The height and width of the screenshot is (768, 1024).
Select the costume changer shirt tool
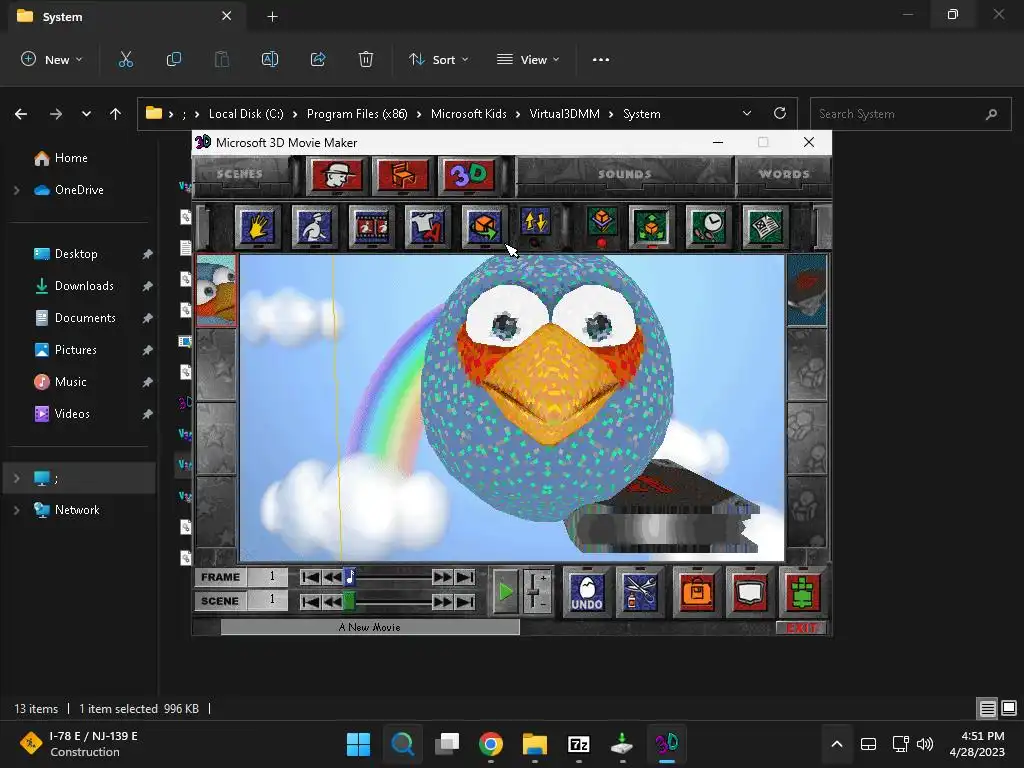(x=427, y=227)
